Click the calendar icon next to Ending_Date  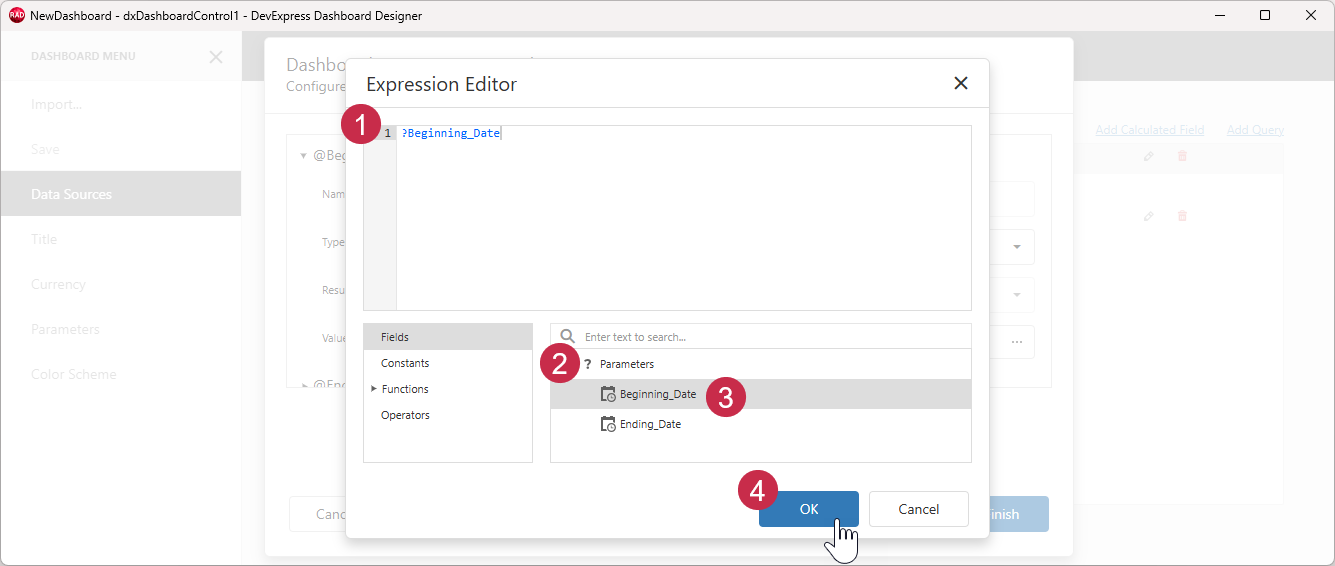(x=608, y=424)
